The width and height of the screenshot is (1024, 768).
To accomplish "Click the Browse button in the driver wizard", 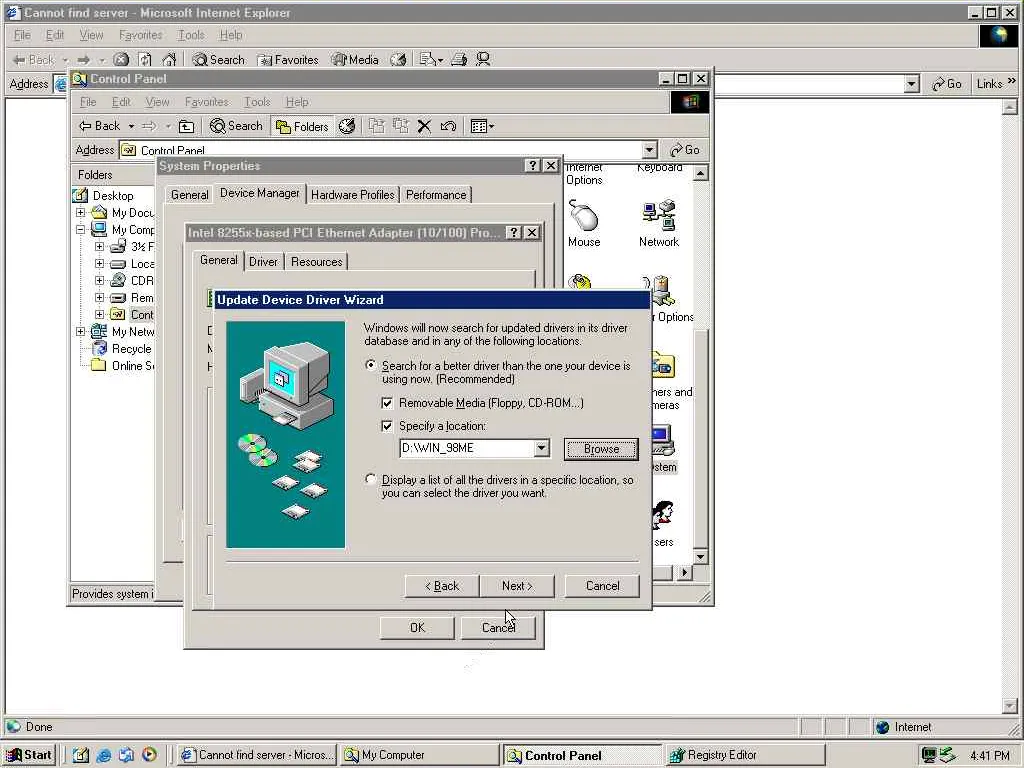I will 601,449.
